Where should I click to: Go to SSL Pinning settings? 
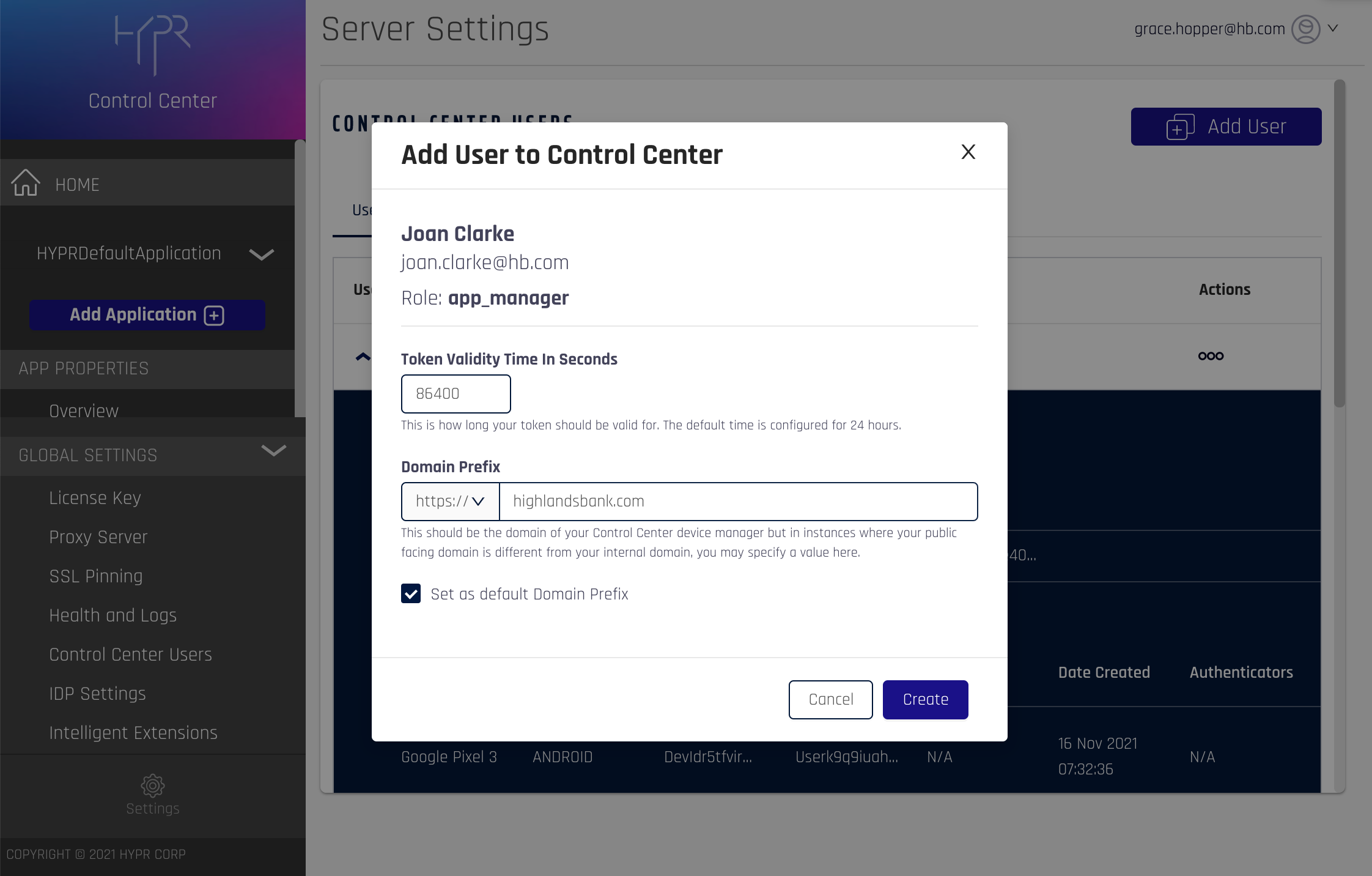(x=96, y=576)
